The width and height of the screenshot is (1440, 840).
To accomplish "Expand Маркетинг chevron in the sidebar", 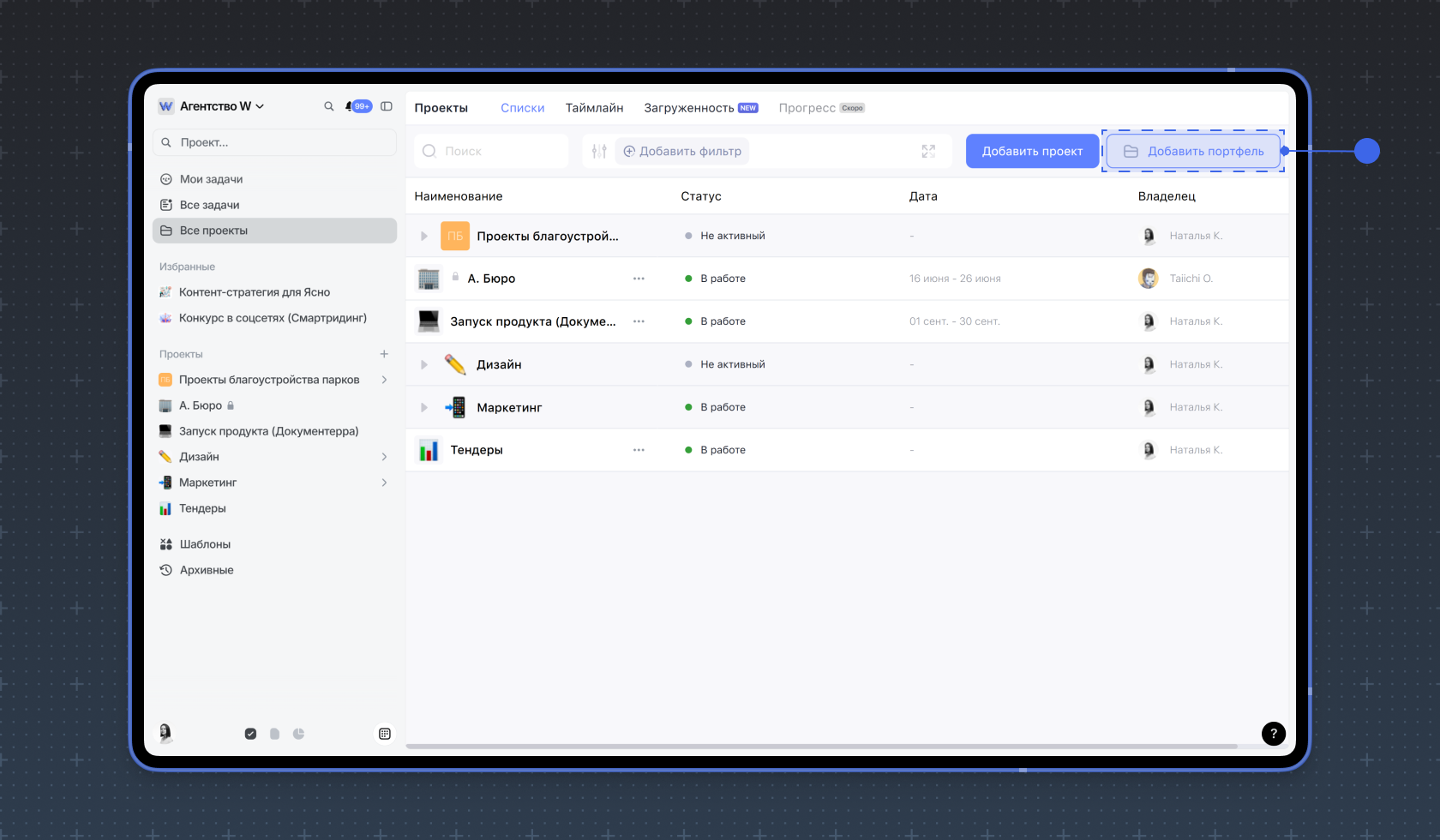I will point(384,483).
